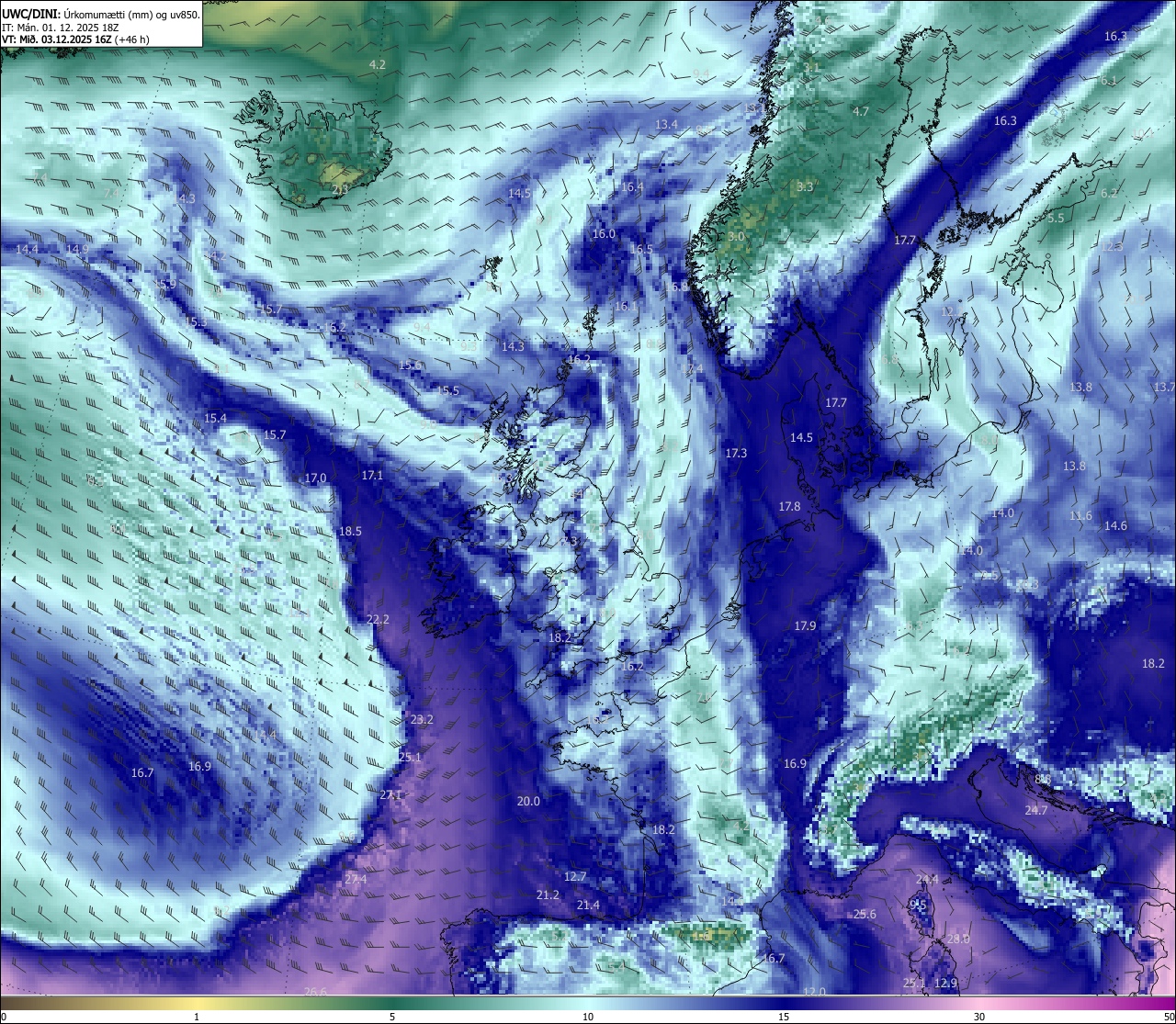Select the 4.7 value over Scandinavia
The width and height of the screenshot is (1176, 1024).
pyautogui.click(x=861, y=111)
